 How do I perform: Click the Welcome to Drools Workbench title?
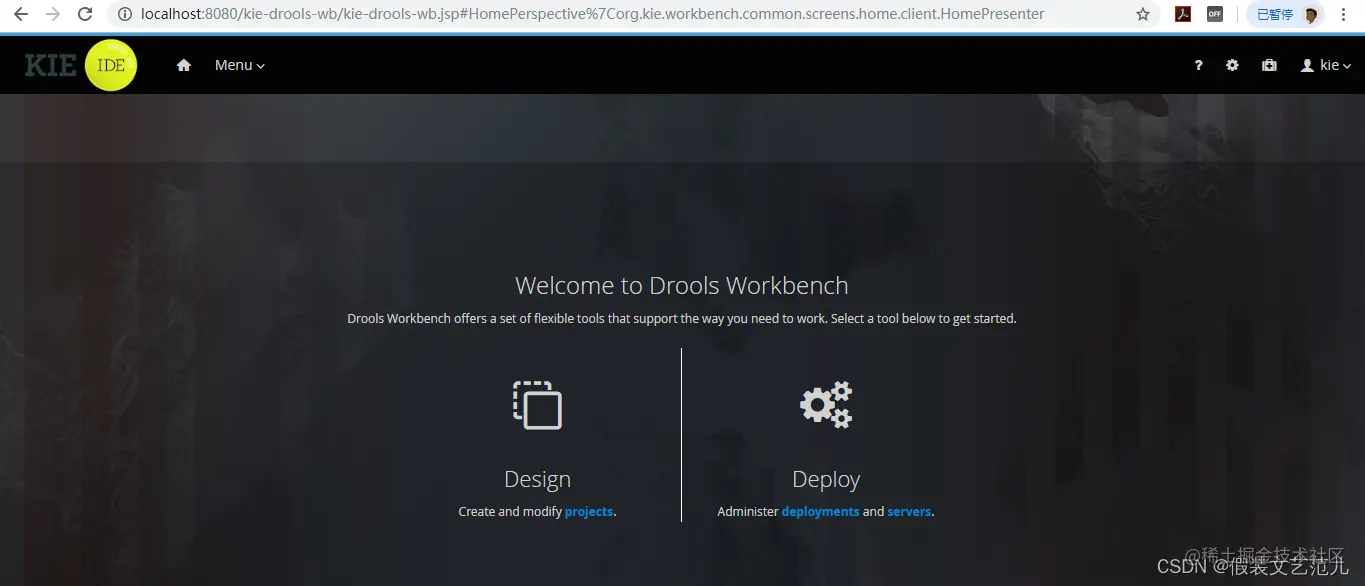682,285
